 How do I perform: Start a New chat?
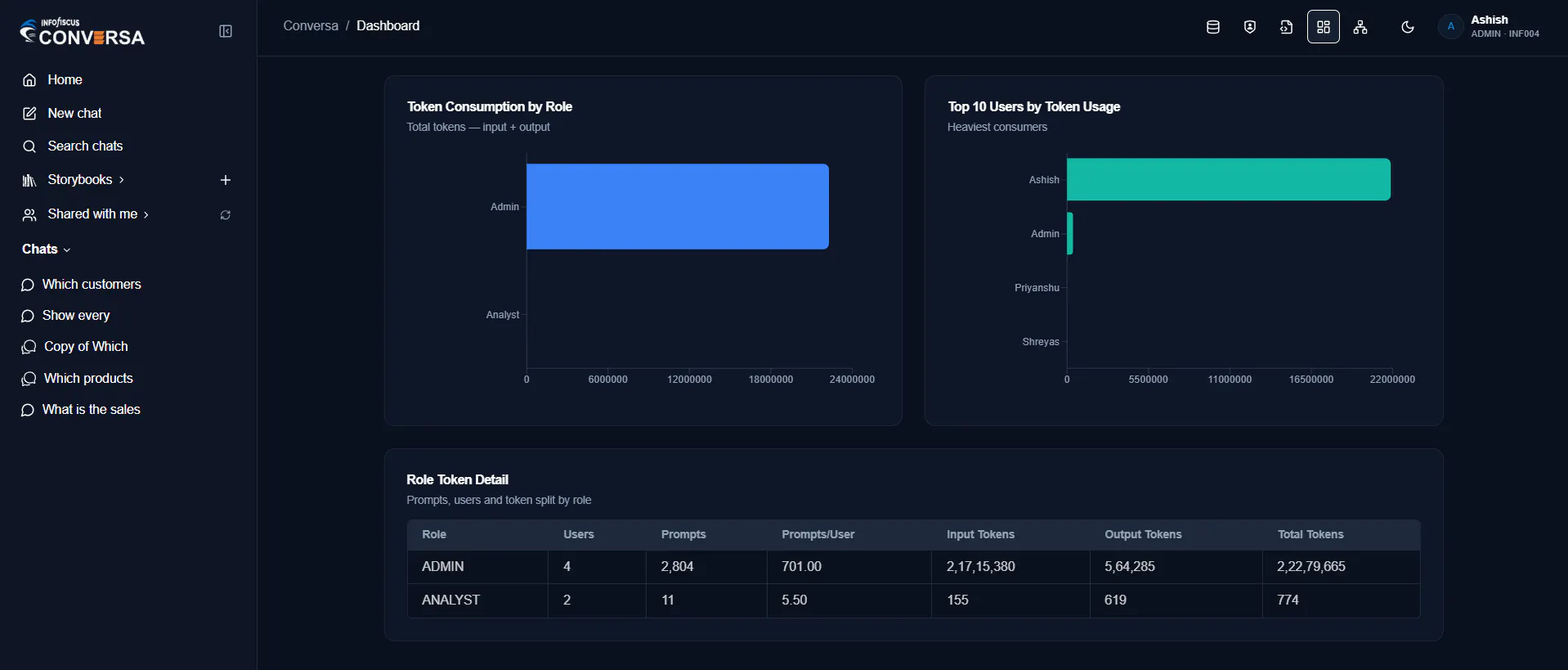pos(74,113)
